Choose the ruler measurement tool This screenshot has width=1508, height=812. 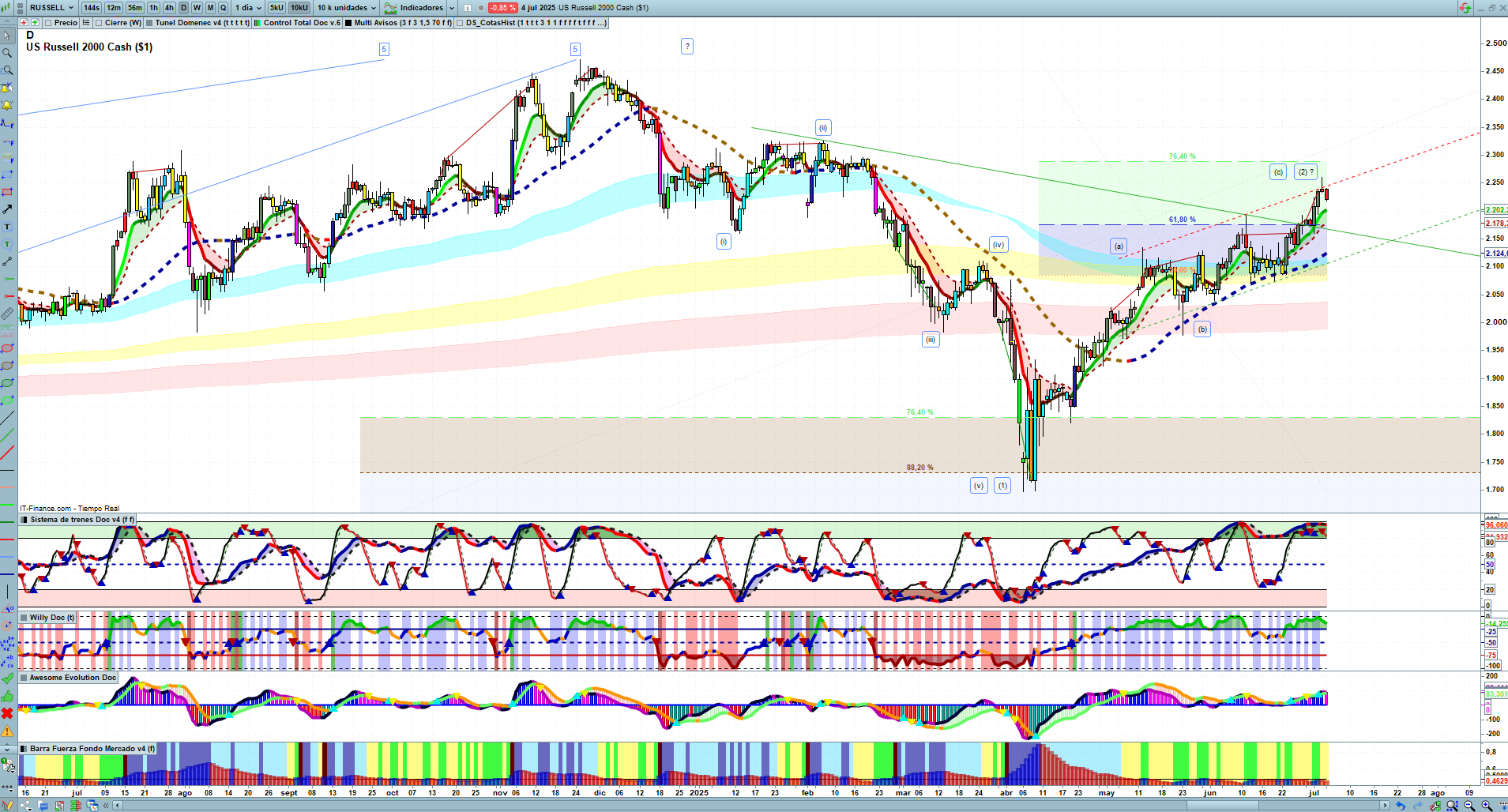pyautogui.click(x=7, y=314)
